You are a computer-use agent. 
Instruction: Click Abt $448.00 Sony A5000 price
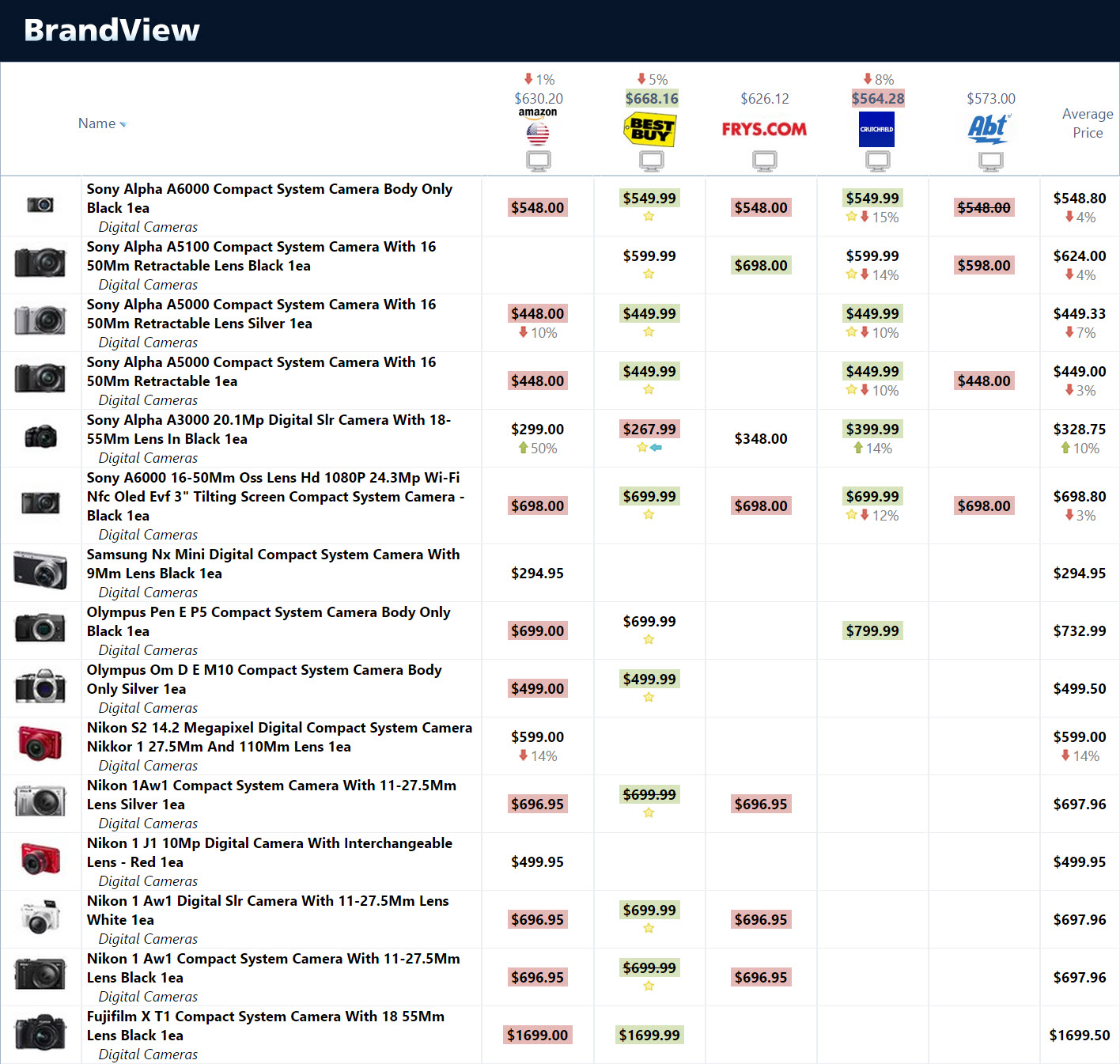tap(984, 381)
